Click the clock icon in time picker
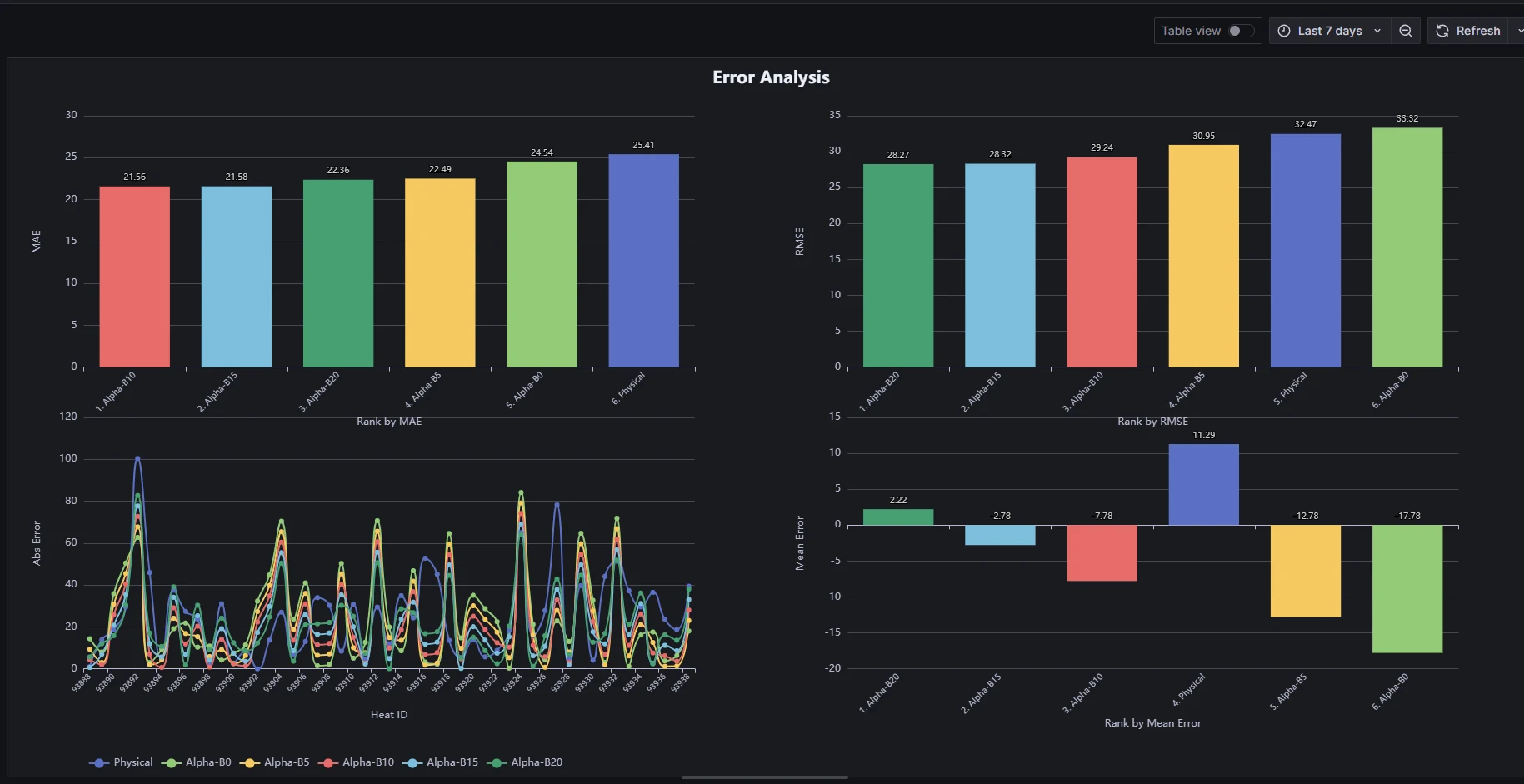The width and height of the screenshot is (1524, 784). pyautogui.click(x=1284, y=31)
